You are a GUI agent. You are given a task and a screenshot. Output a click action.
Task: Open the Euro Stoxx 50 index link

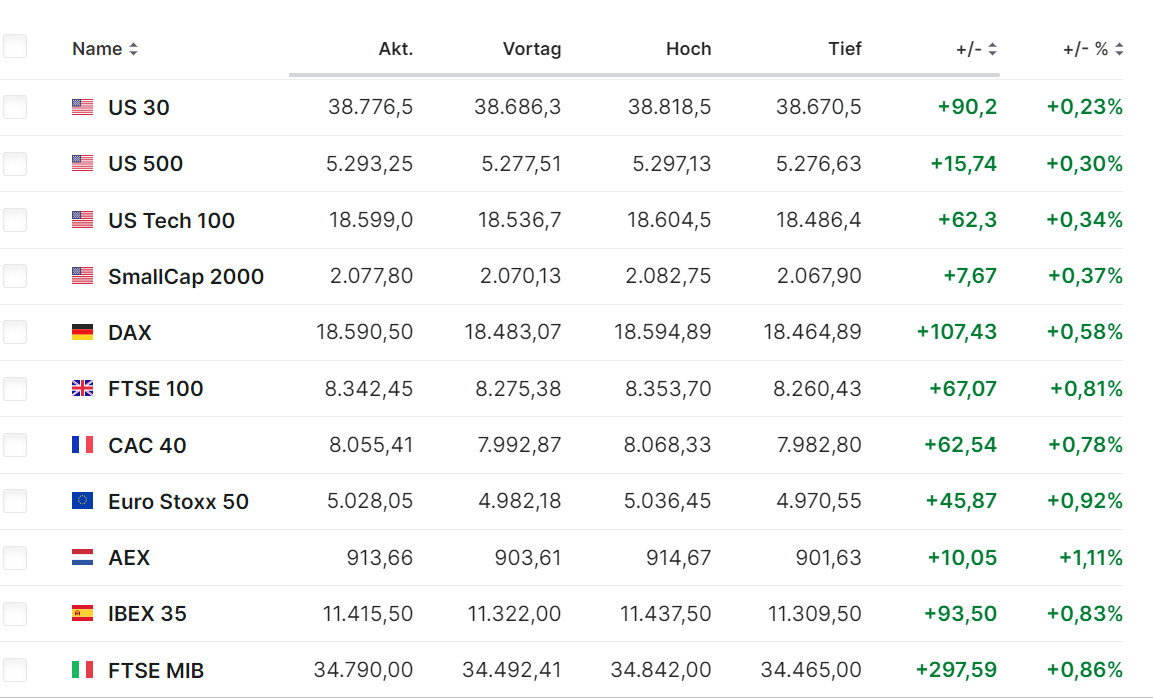tap(178, 501)
